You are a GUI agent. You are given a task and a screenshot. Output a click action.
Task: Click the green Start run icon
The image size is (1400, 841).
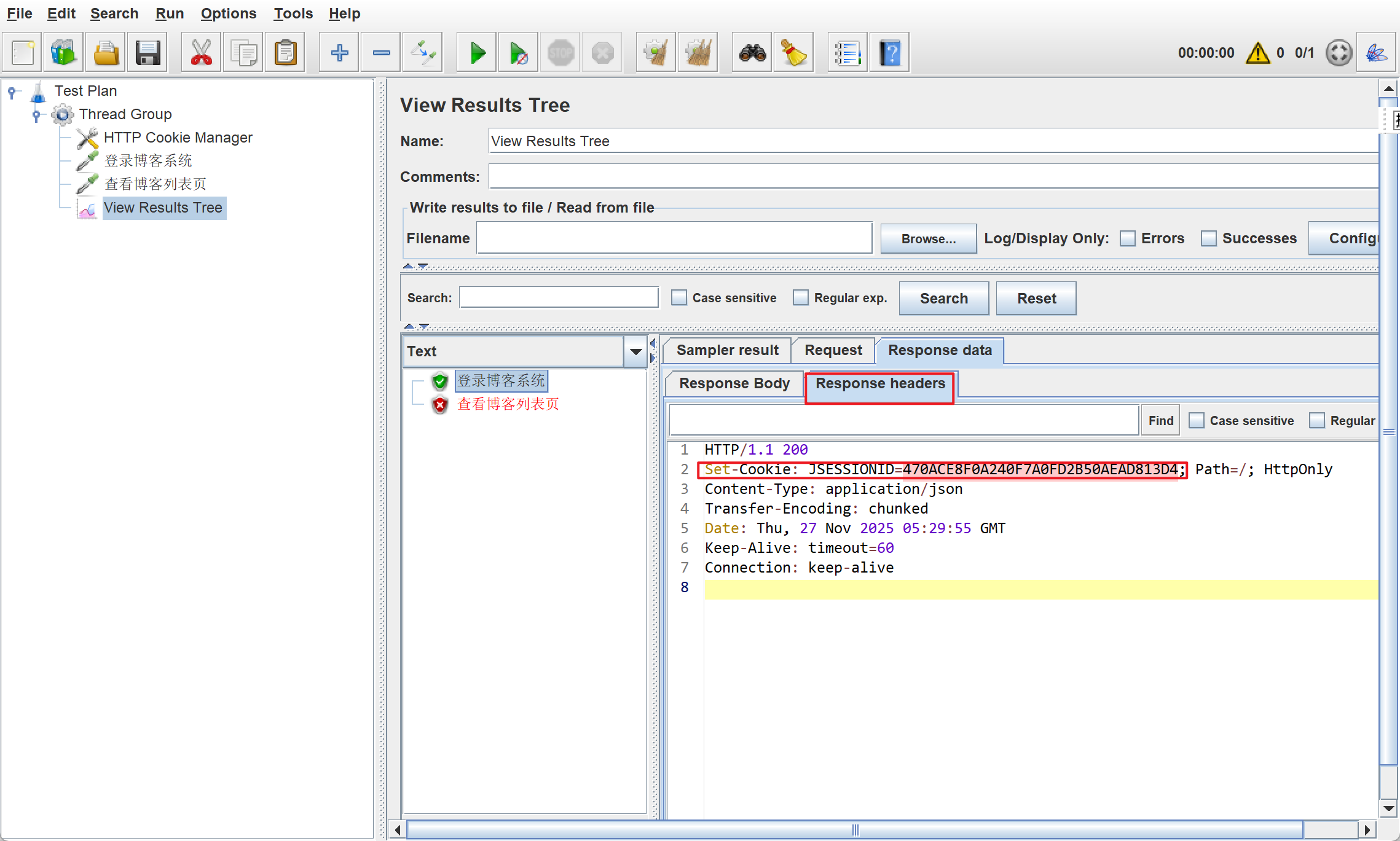point(477,53)
